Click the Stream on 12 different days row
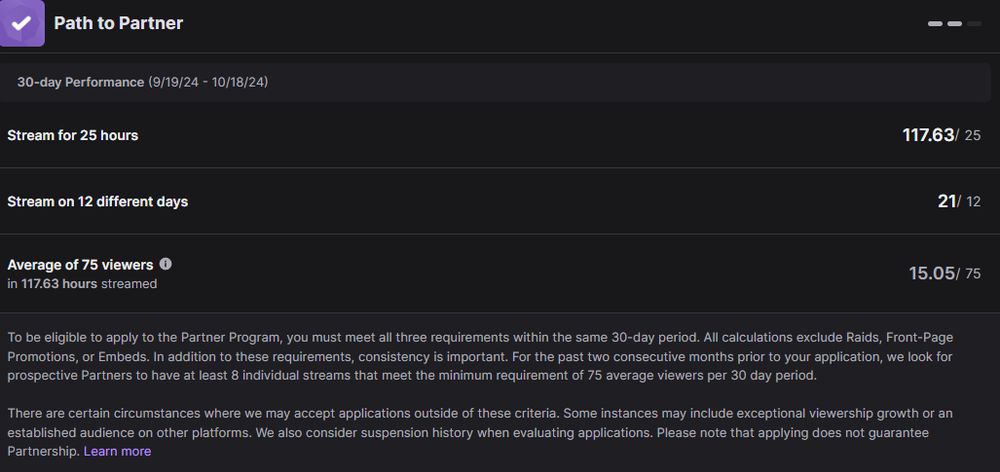The image size is (1000, 472). tap(97, 201)
